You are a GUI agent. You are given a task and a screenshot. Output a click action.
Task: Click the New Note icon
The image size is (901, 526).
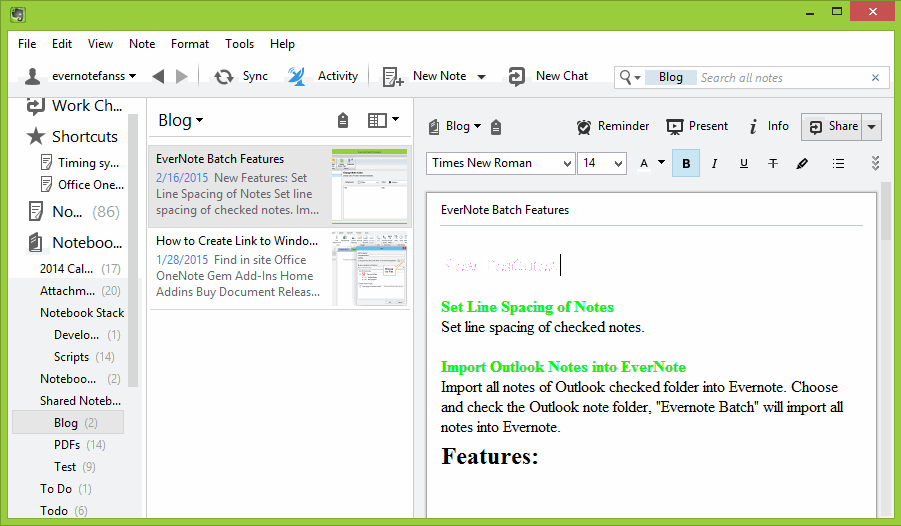coord(393,76)
